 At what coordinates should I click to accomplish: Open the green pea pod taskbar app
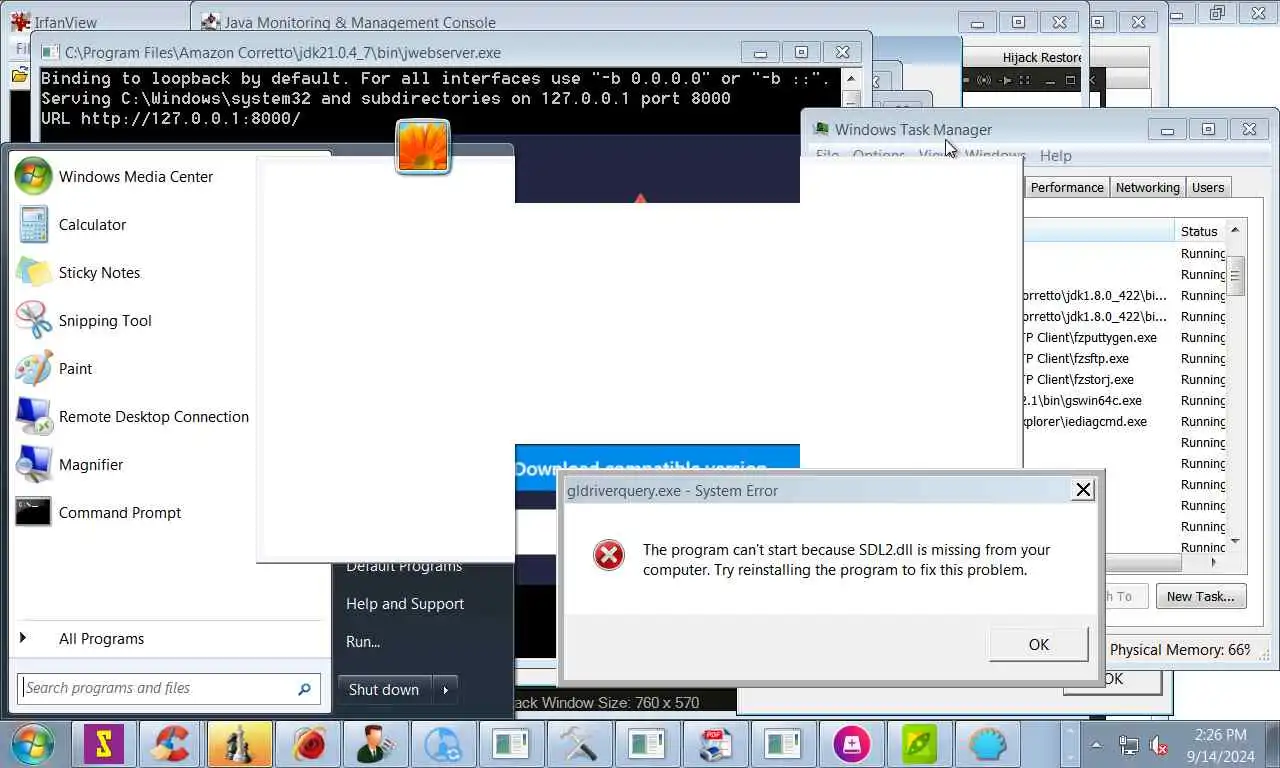(x=919, y=744)
